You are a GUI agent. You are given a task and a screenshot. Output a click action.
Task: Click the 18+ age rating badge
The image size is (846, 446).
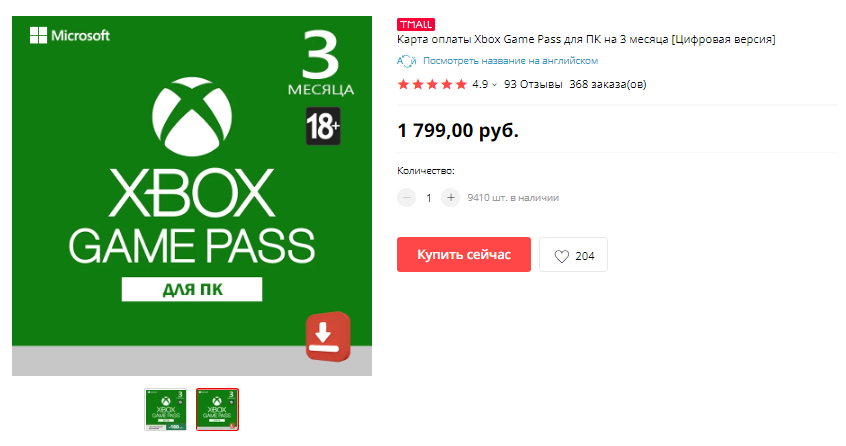pyautogui.click(x=323, y=126)
